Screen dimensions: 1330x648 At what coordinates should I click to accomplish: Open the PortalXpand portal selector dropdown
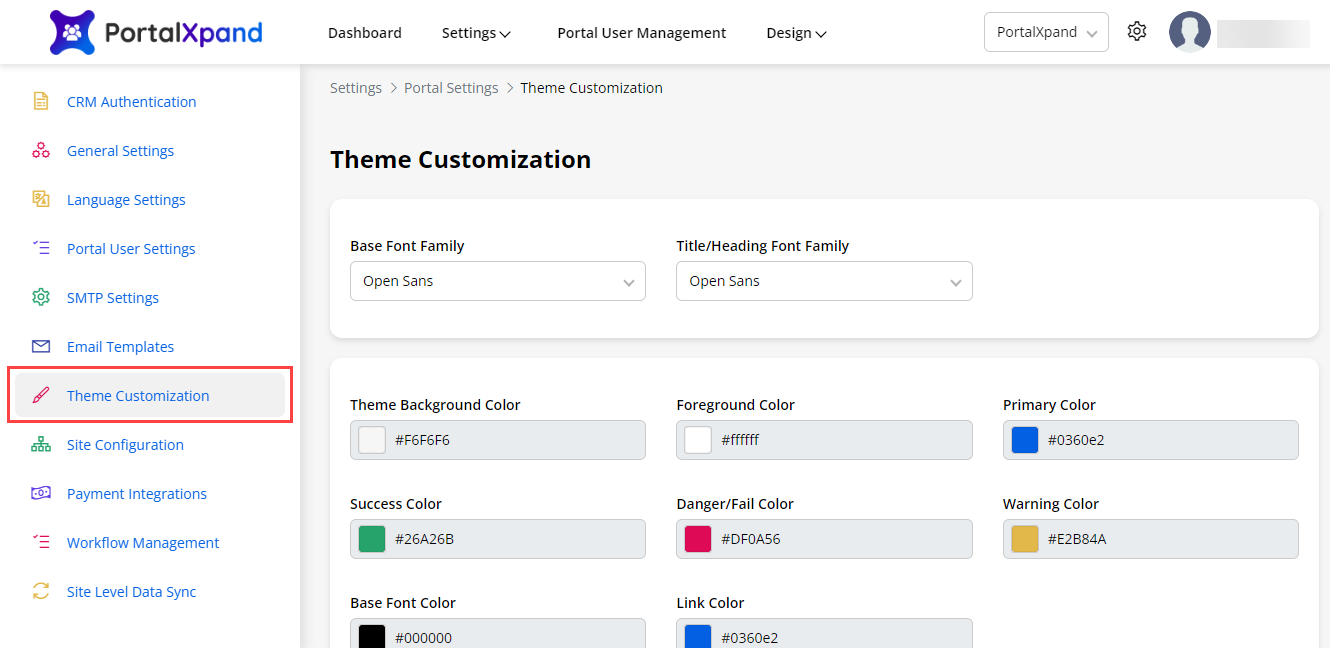(x=1045, y=32)
